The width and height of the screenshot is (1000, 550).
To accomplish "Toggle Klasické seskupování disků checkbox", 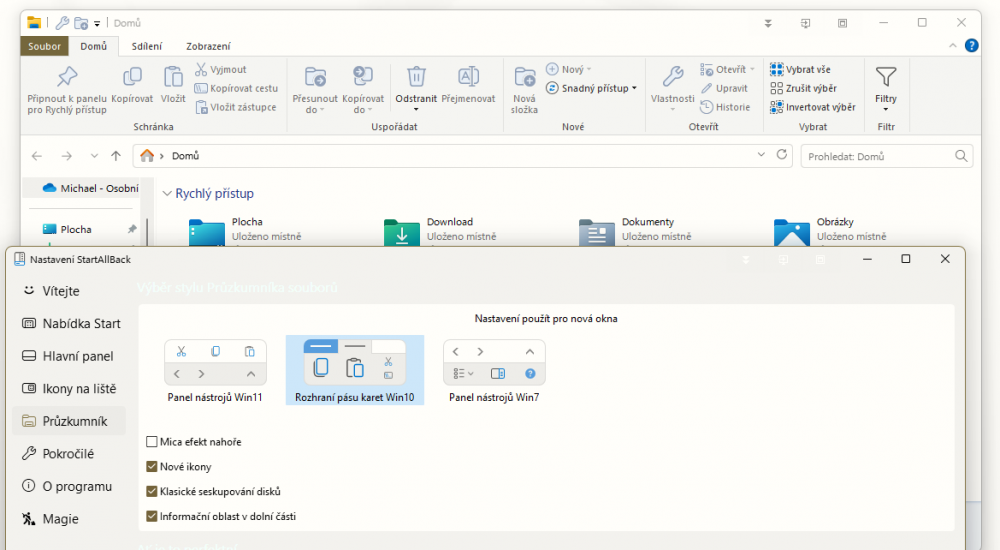I will click(152, 492).
